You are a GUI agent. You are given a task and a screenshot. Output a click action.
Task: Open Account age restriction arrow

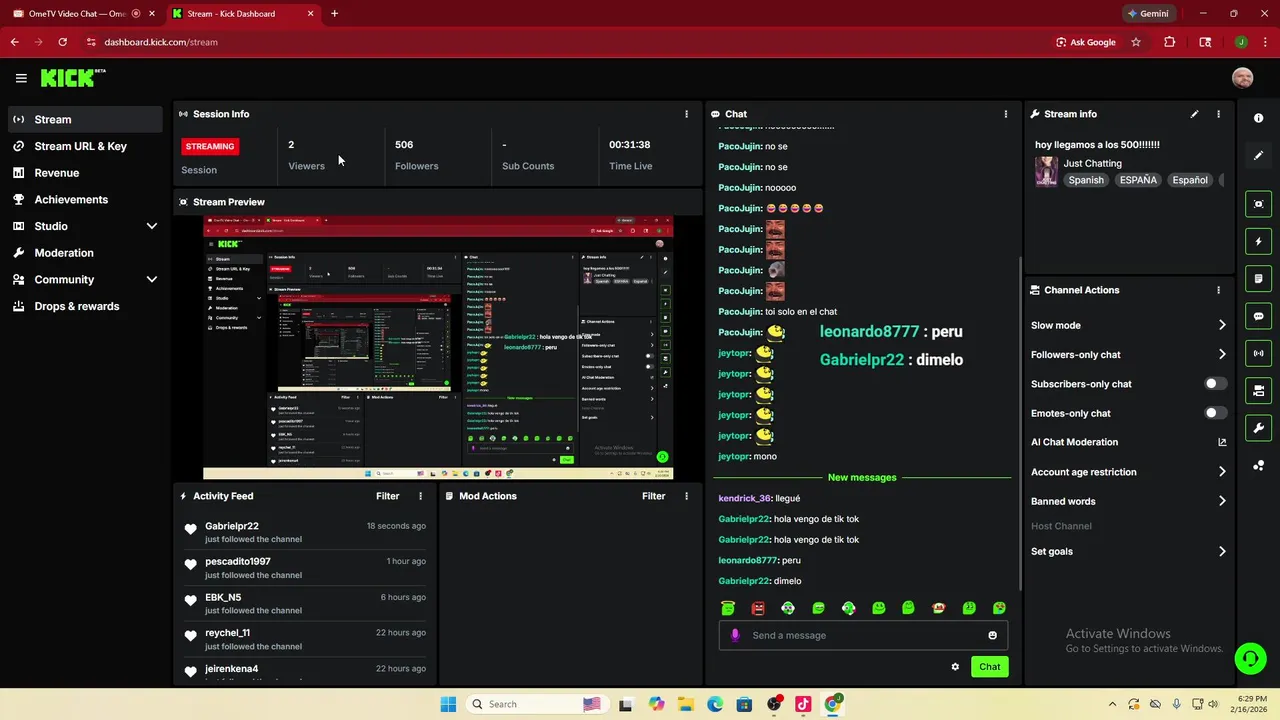[1221, 472]
